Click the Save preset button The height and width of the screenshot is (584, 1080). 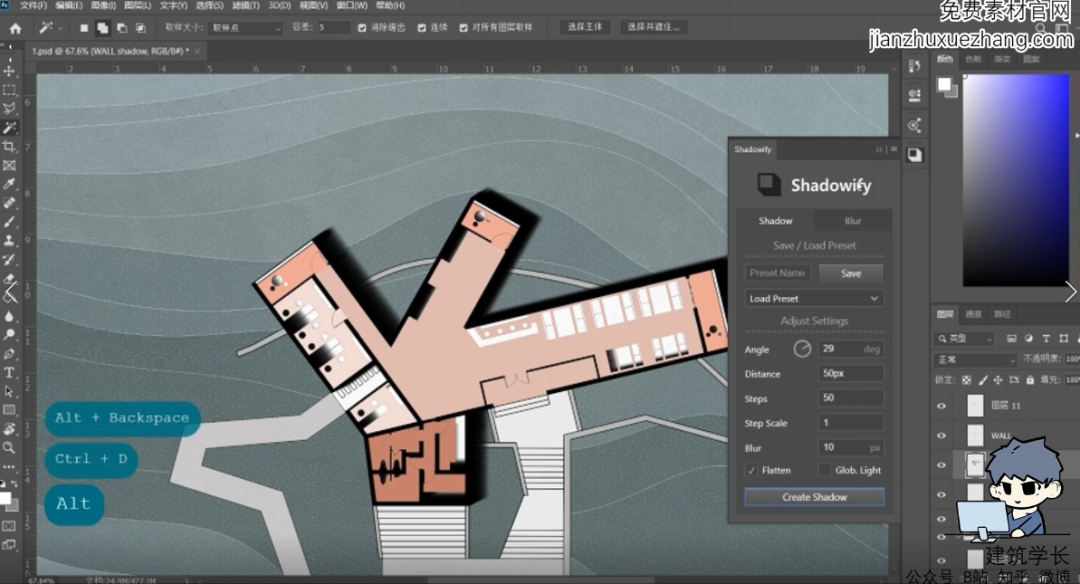850,273
